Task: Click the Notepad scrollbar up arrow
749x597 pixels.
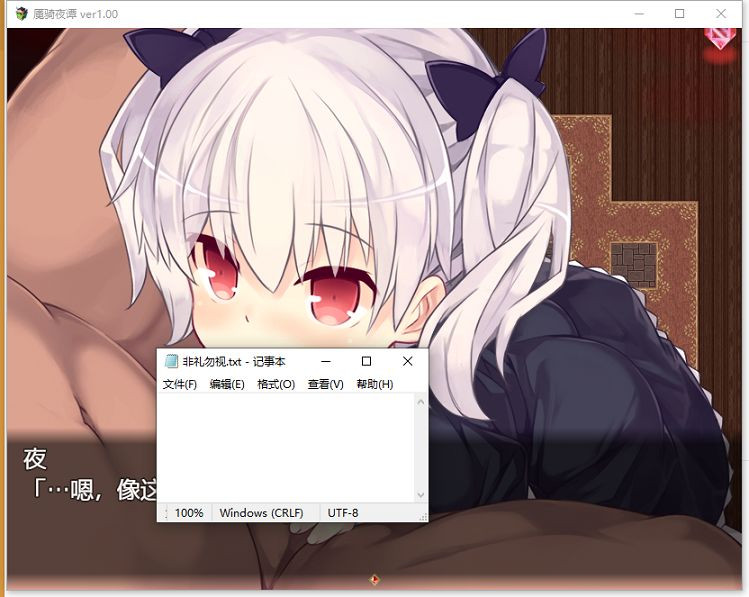Action: tap(420, 402)
